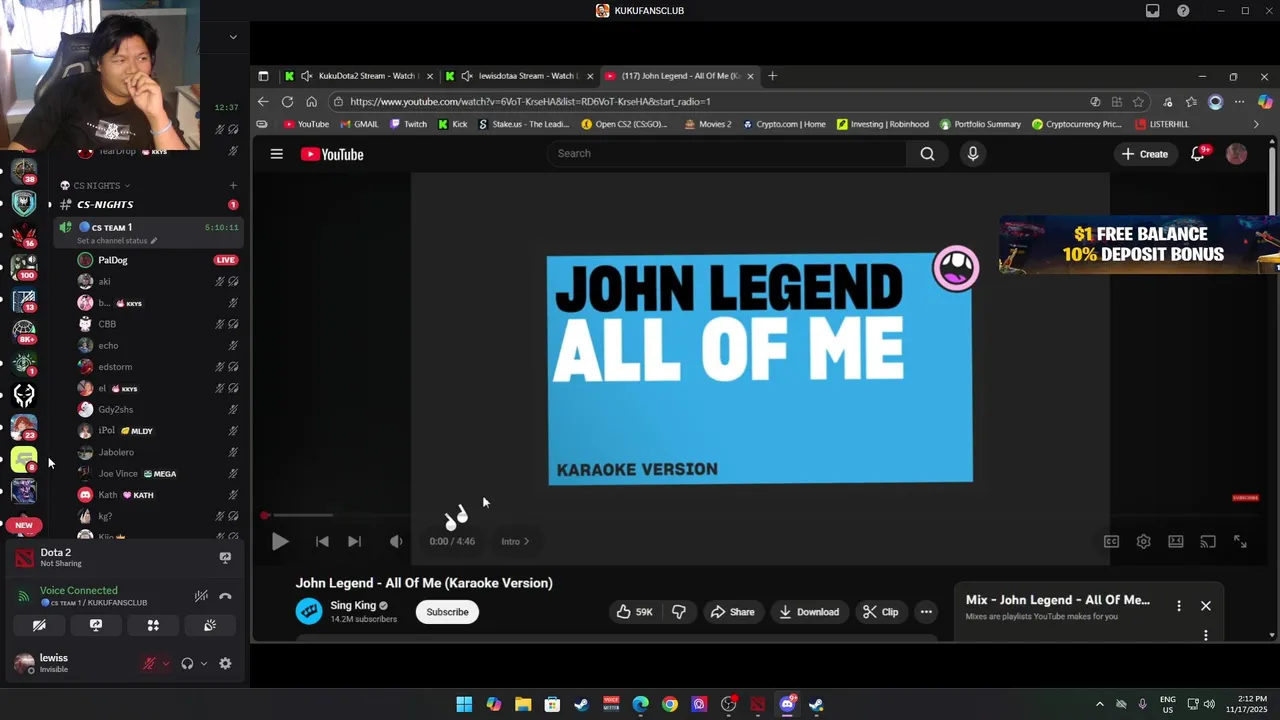Toggle closed captions on the video
1280x720 pixels.
[1111, 541]
